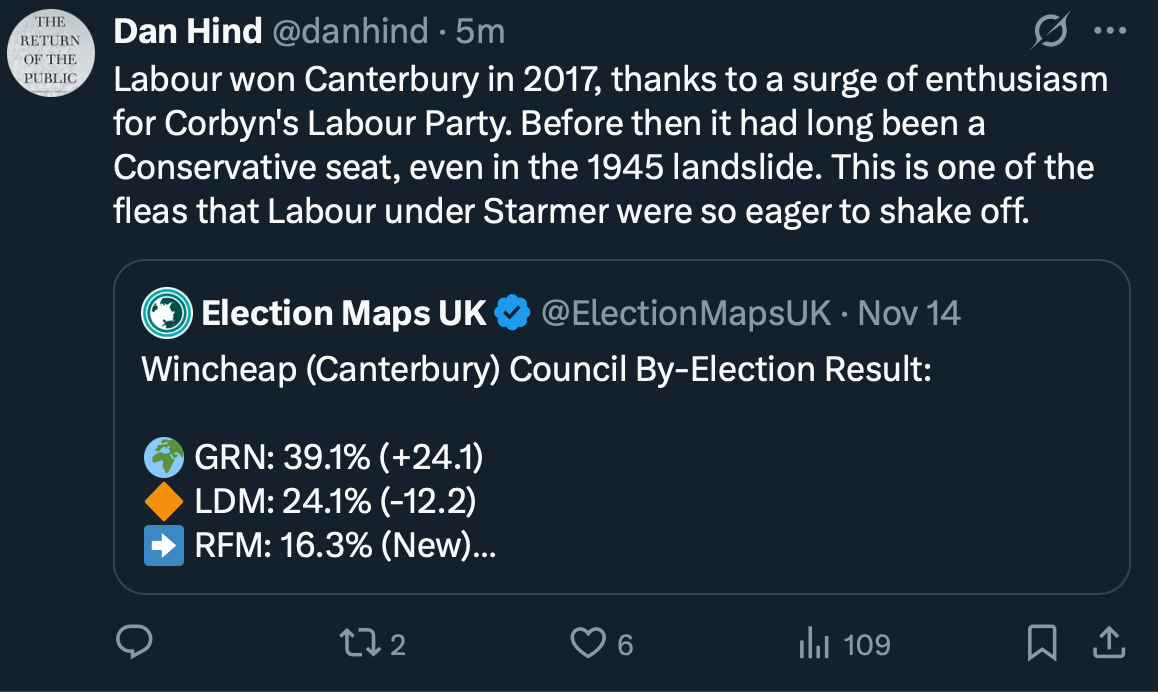Bookmark this tweet
This screenshot has height=692, width=1158.
[1042, 643]
